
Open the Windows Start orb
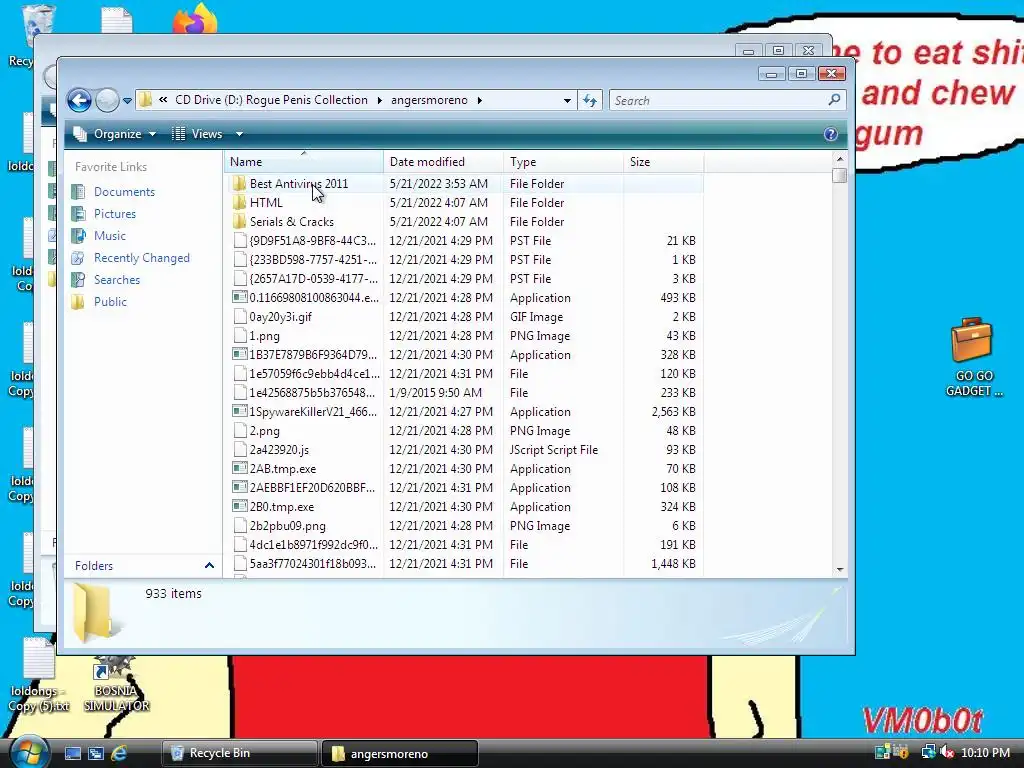click(x=27, y=752)
